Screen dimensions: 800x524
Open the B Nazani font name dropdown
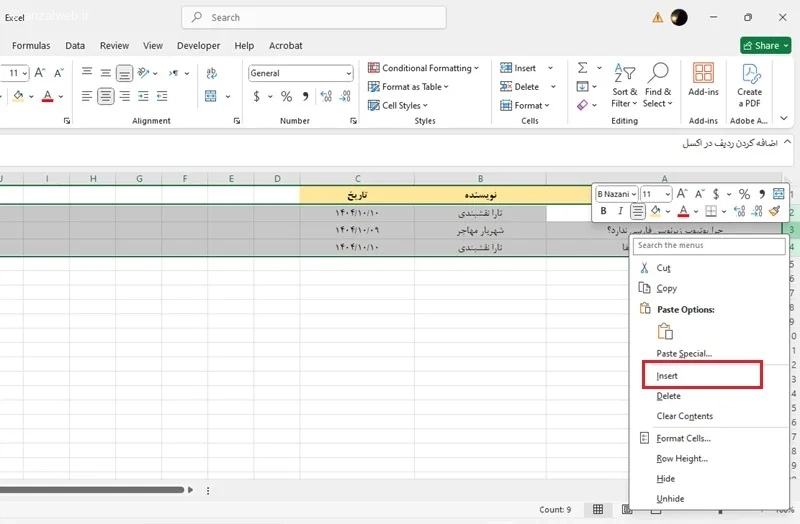pos(617,194)
